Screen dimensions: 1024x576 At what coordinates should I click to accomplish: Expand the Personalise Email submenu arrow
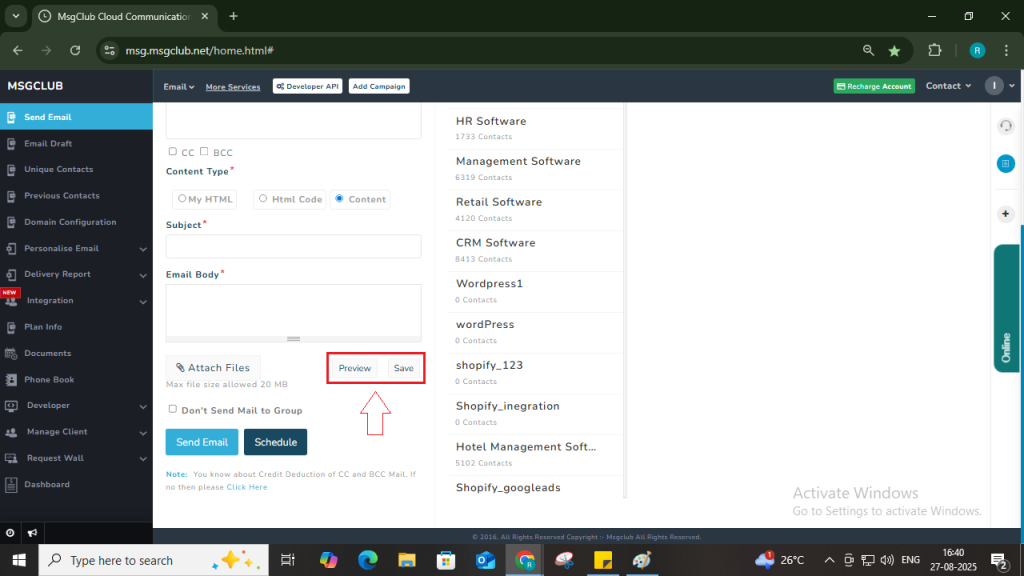click(x=143, y=249)
